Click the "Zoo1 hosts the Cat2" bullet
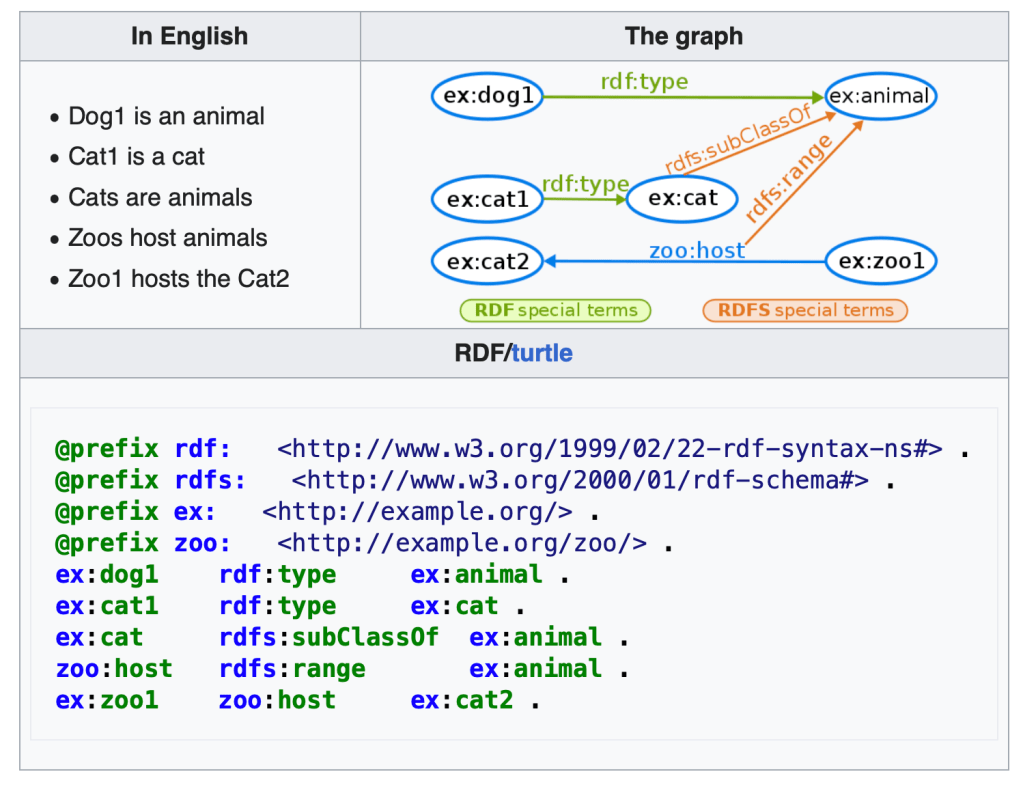Image resolution: width=1023 pixels, height=787 pixels. [x=178, y=279]
